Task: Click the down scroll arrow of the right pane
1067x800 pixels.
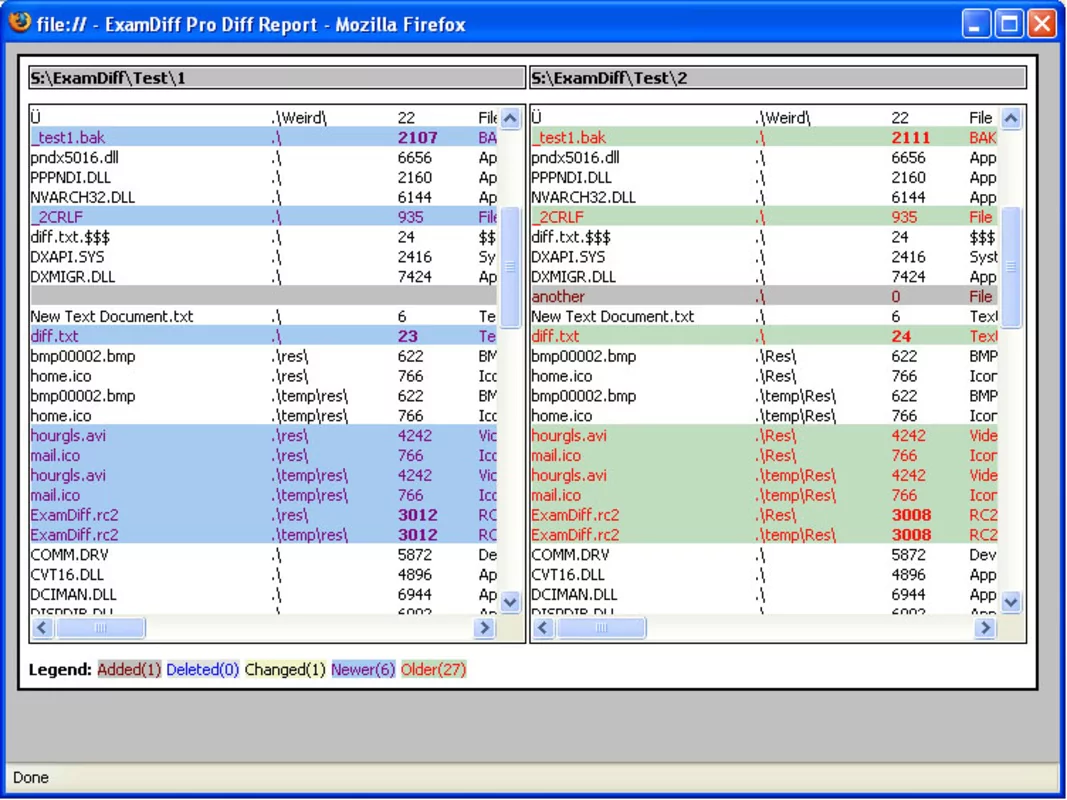Action: point(1011,602)
